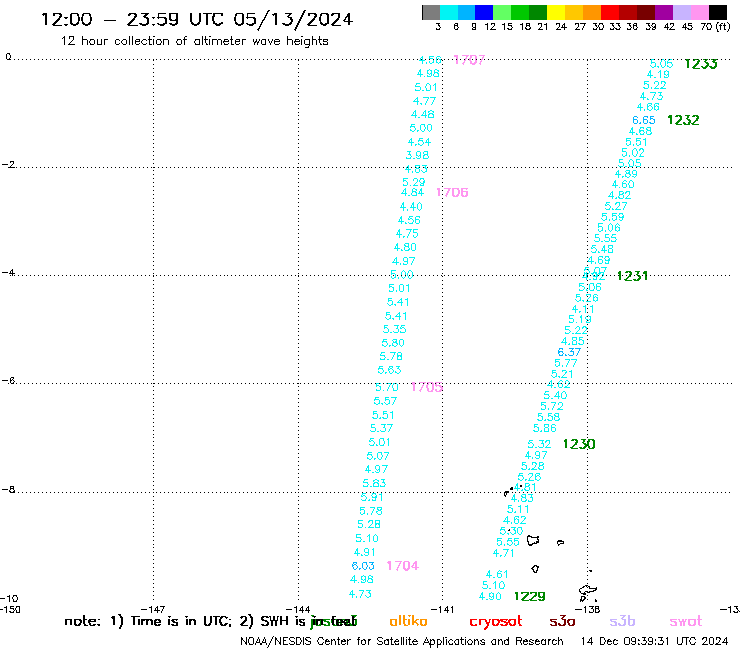Screen dimensions: 740x650
Task: Click the green time label 1231
Action: [x=632, y=276]
